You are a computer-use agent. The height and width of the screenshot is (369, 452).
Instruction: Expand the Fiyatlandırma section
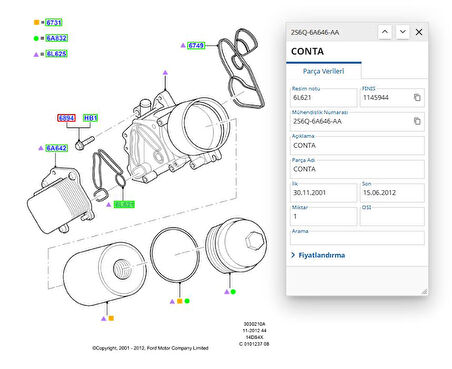(318, 255)
